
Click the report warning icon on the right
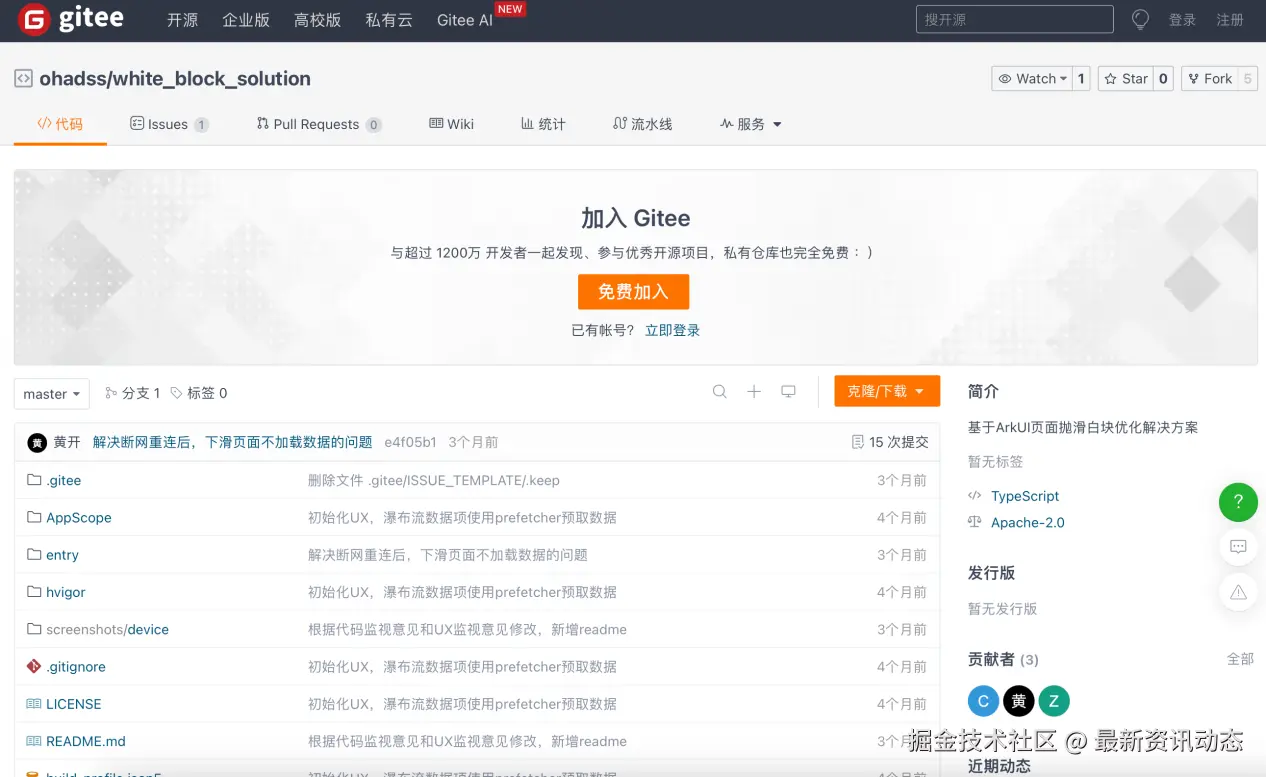pos(1238,591)
